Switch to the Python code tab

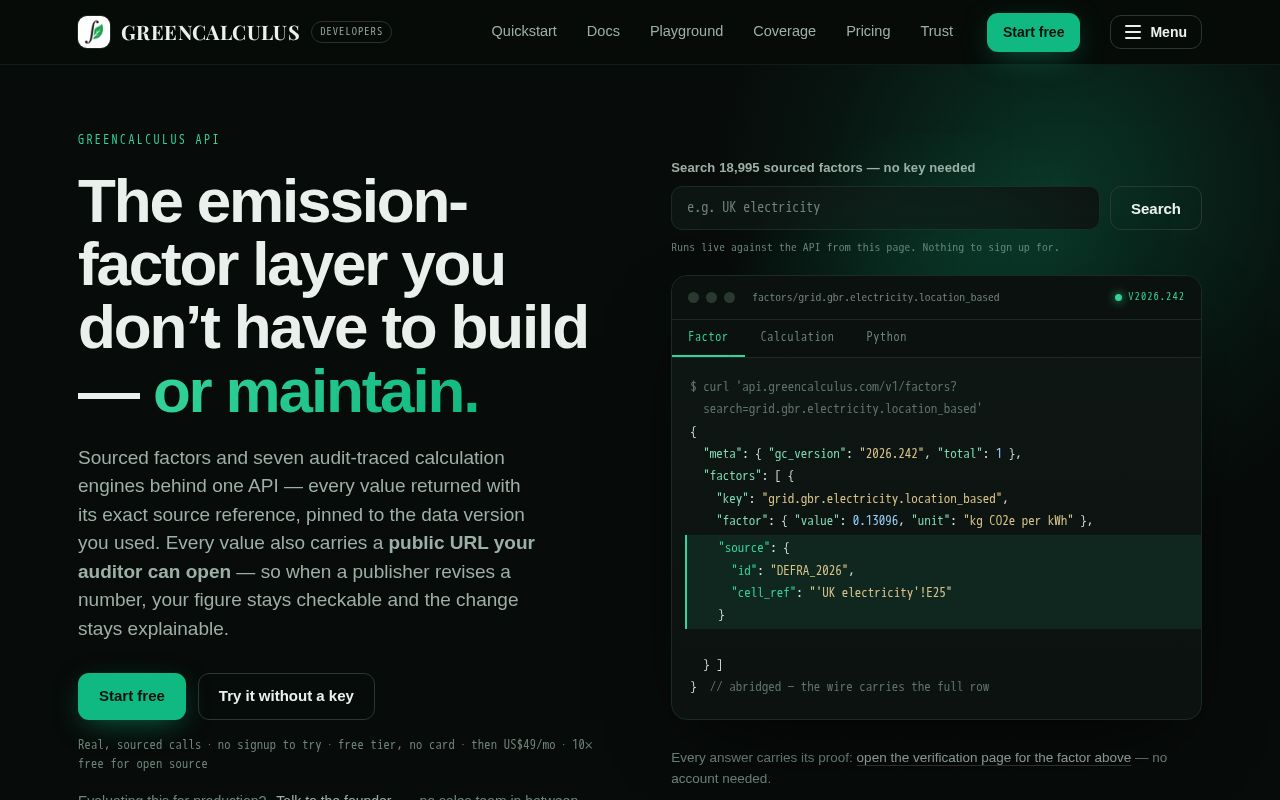click(x=886, y=337)
